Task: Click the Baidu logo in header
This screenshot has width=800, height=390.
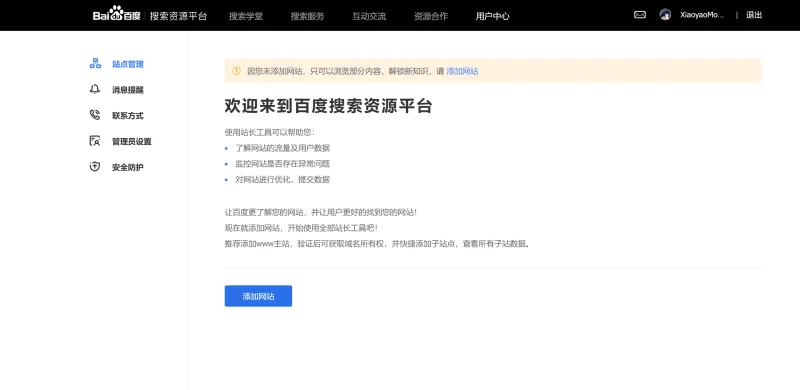Action: pyautogui.click(x=116, y=14)
